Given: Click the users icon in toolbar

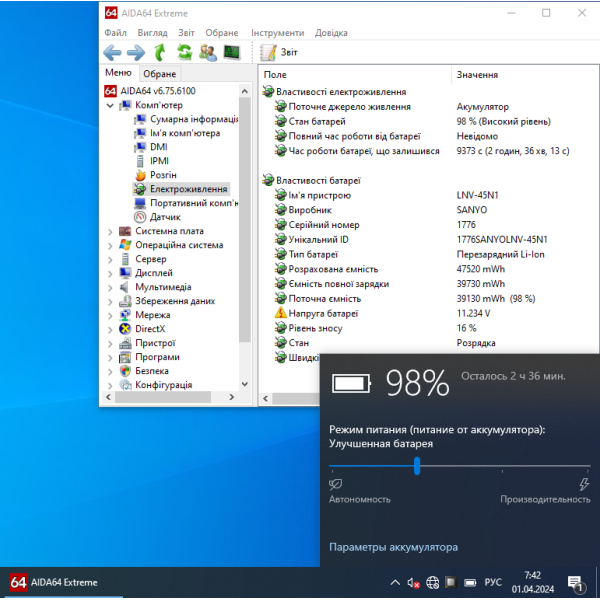Looking at the screenshot, I should (208, 52).
